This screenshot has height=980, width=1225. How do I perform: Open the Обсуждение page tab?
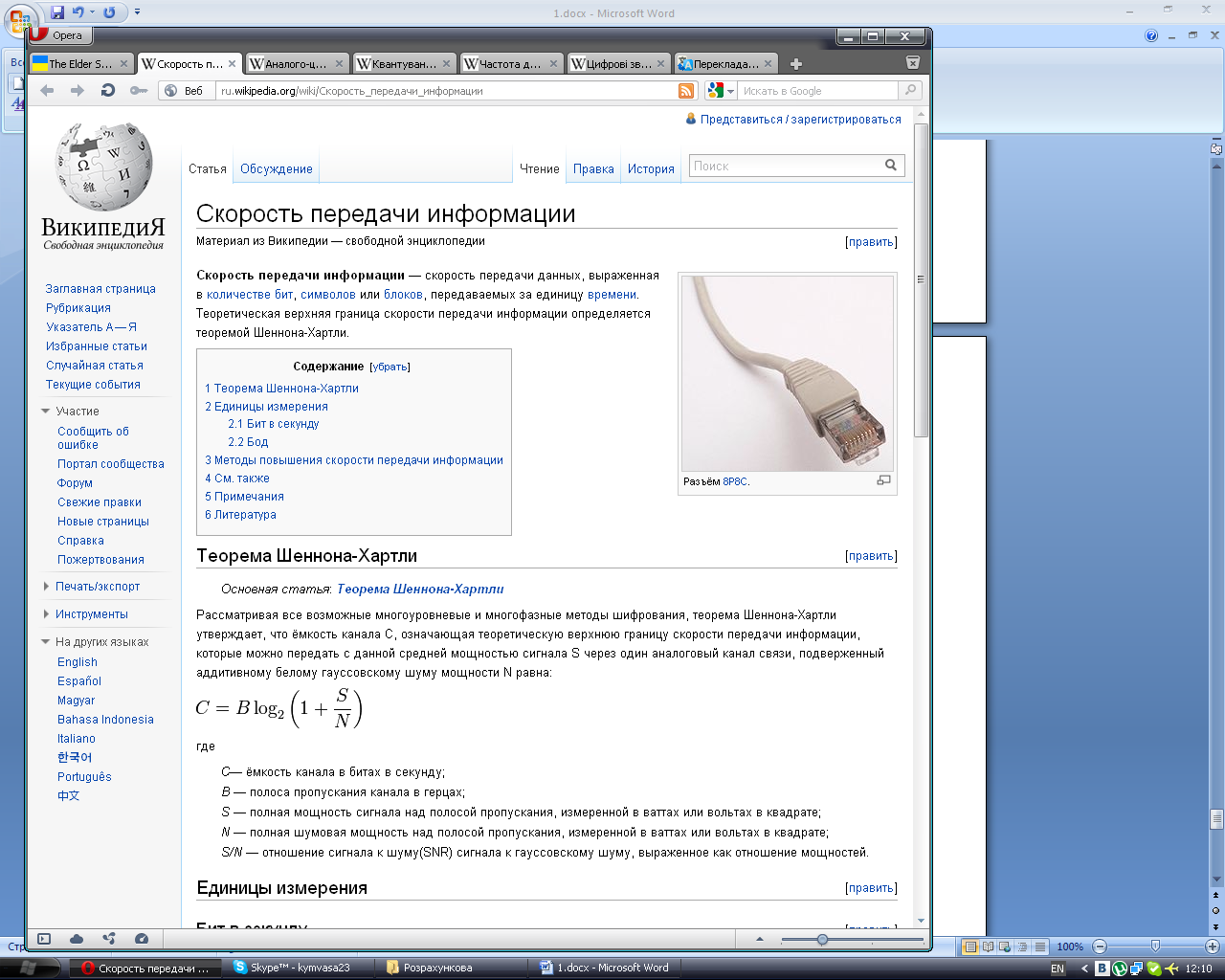click(x=277, y=168)
